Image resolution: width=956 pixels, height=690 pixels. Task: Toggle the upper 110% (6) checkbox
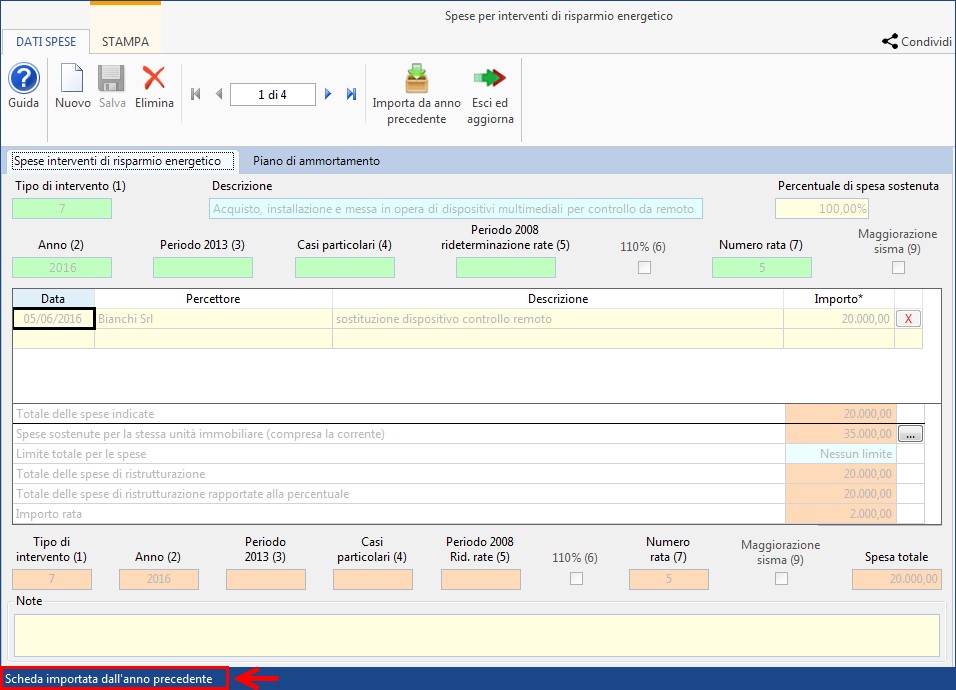pyautogui.click(x=644, y=268)
